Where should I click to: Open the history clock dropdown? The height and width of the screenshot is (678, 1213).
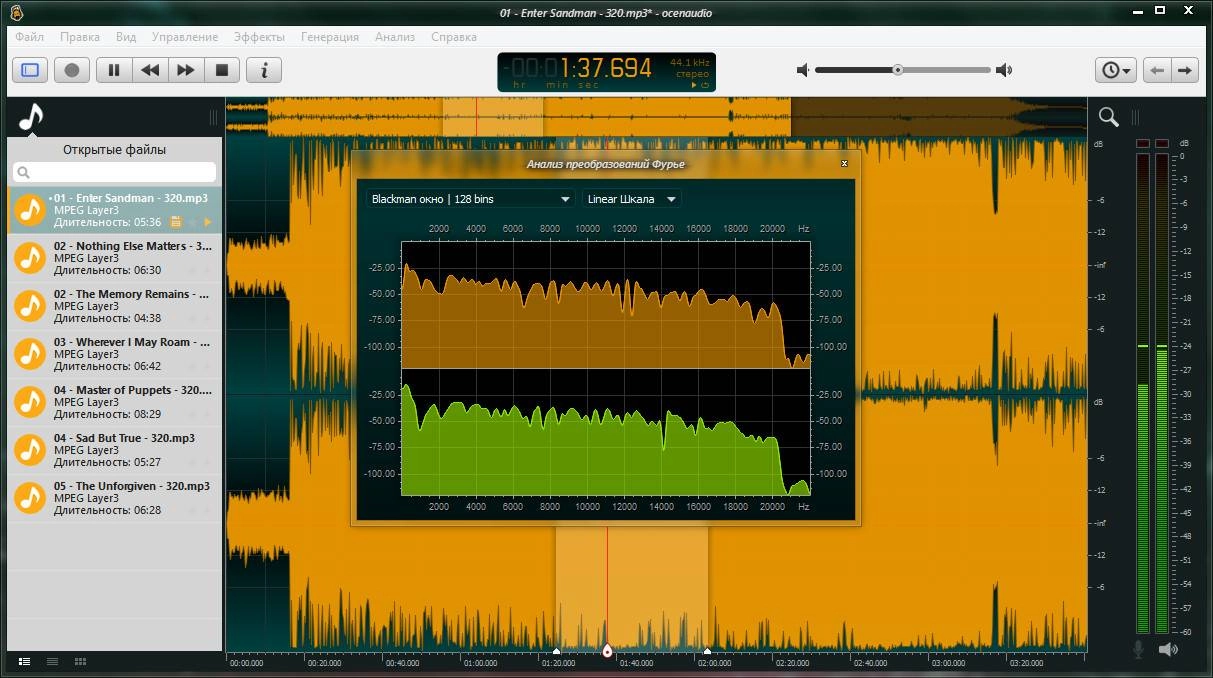[1117, 70]
